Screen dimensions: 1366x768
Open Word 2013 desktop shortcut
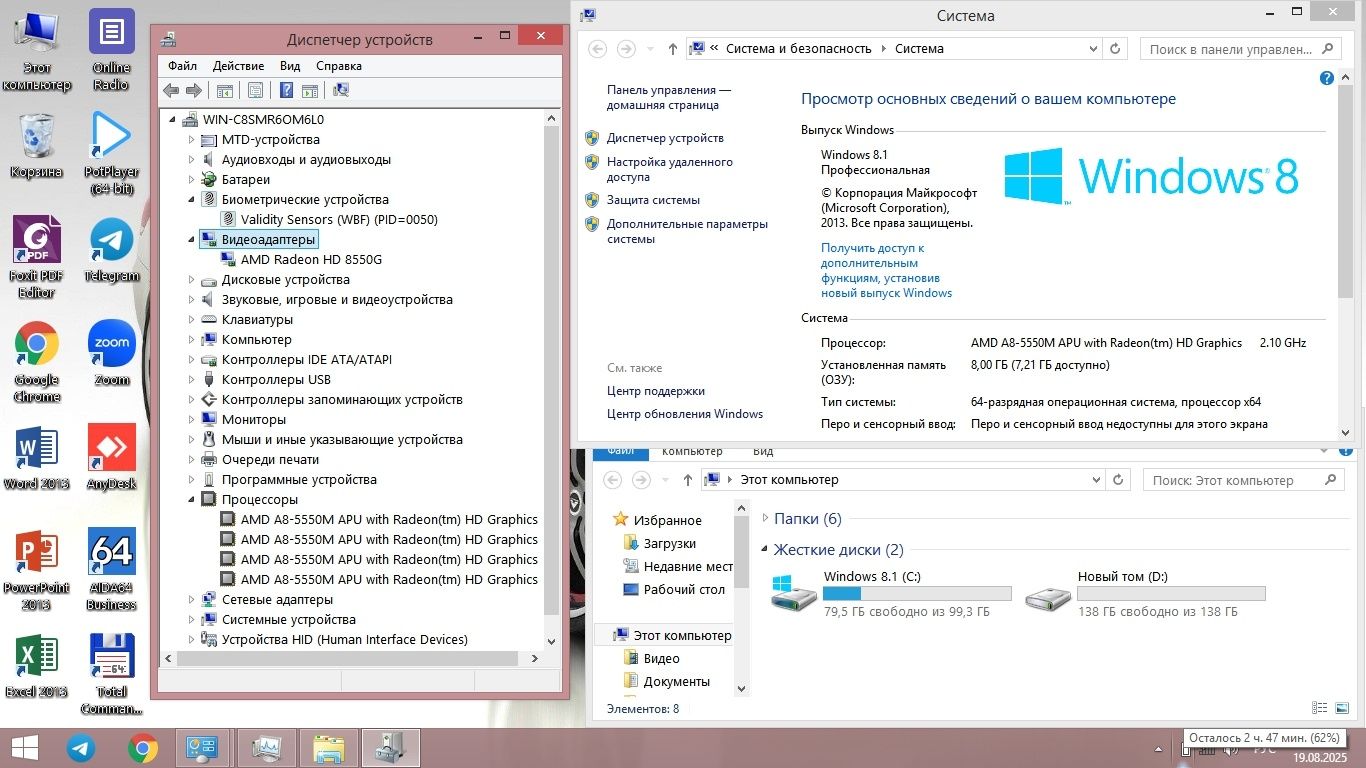tap(36, 457)
